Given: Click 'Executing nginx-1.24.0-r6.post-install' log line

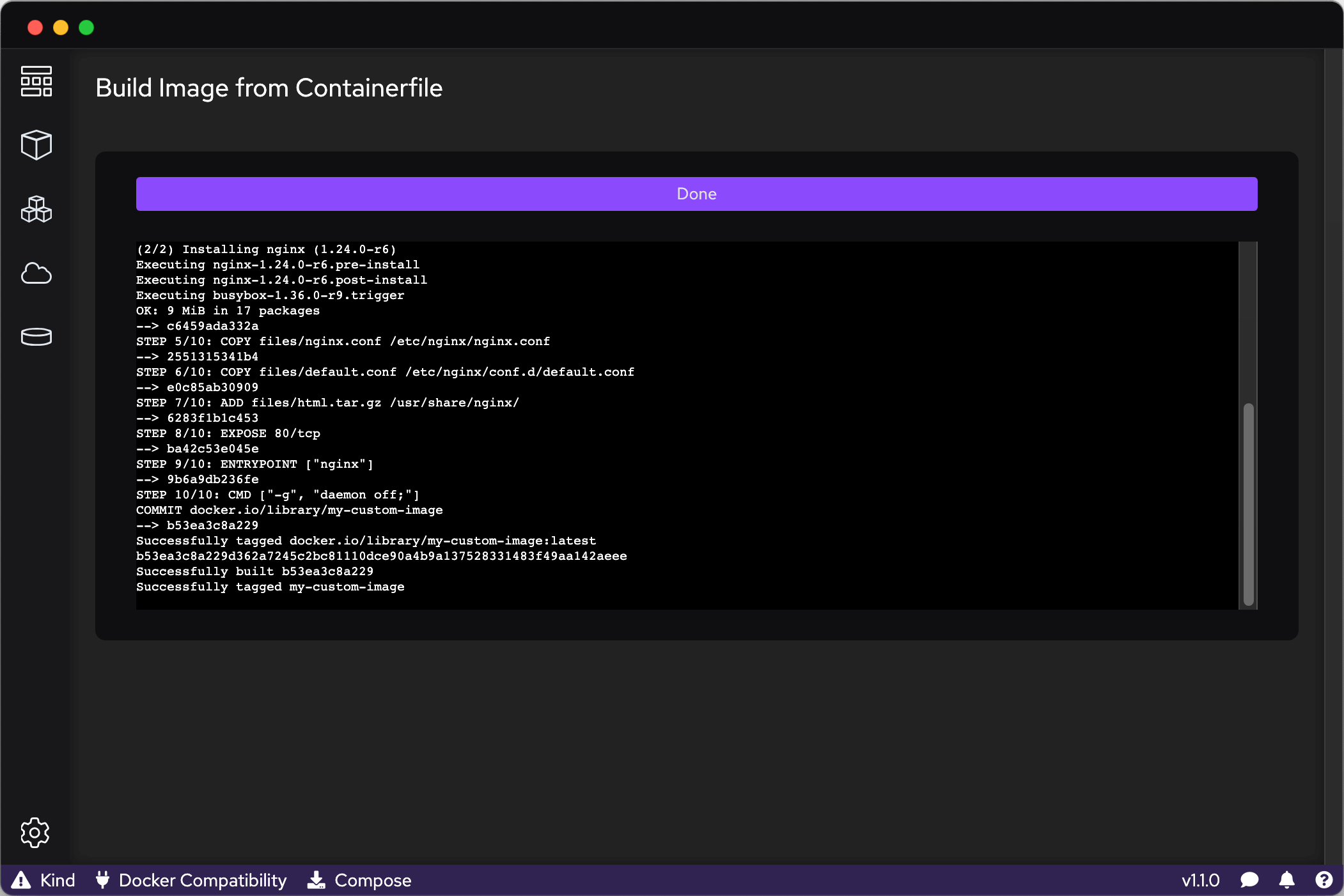Looking at the screenshot, I should [282, 280].
